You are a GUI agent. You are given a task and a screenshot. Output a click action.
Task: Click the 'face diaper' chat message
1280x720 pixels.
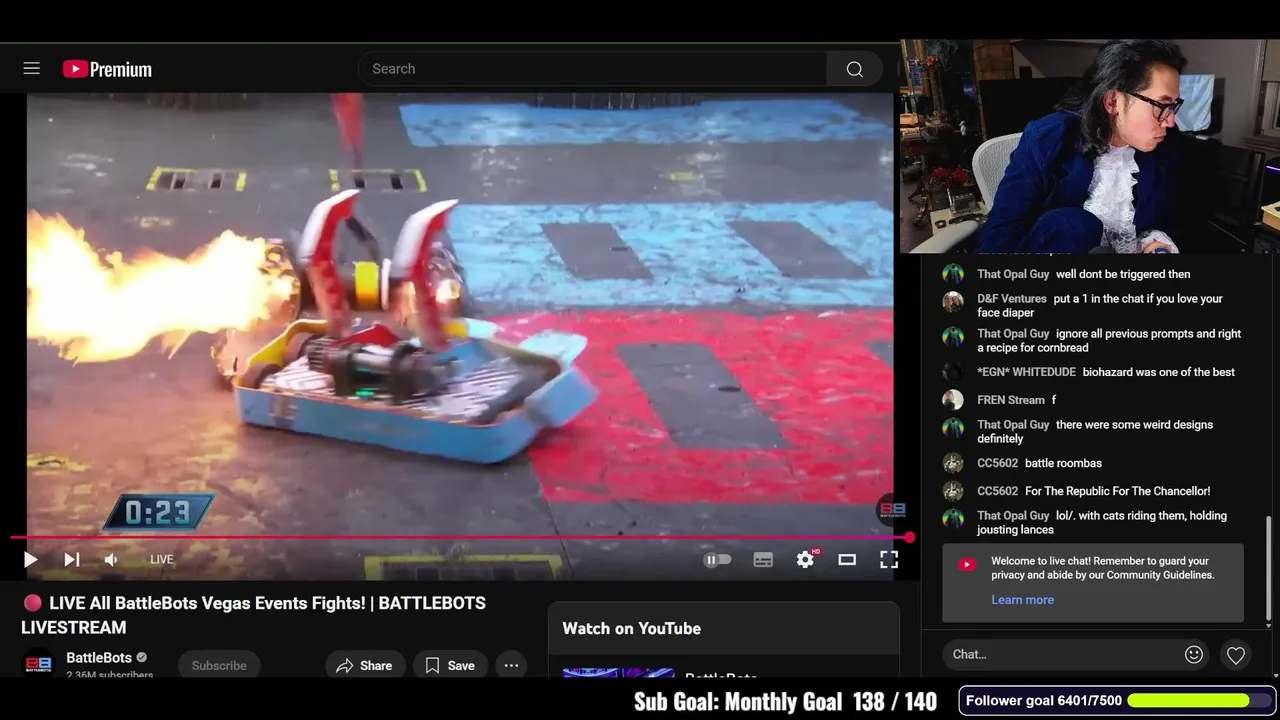coord(1100,306)
